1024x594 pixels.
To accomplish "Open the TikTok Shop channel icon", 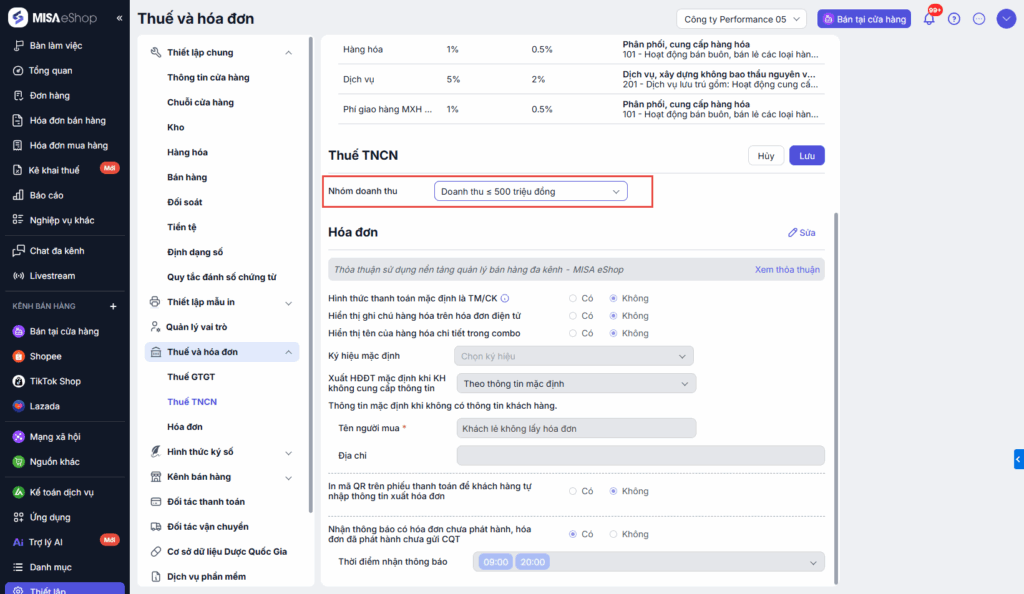I will click(x=19, y=381).
